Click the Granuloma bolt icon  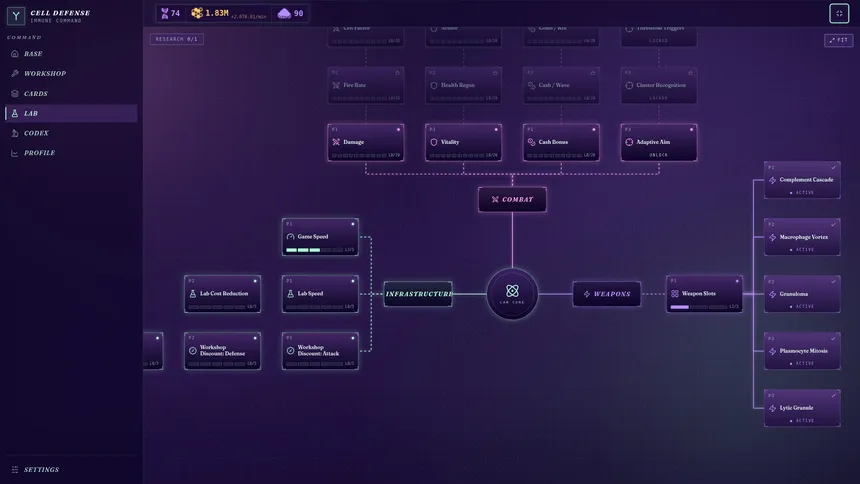click(772, 294)
